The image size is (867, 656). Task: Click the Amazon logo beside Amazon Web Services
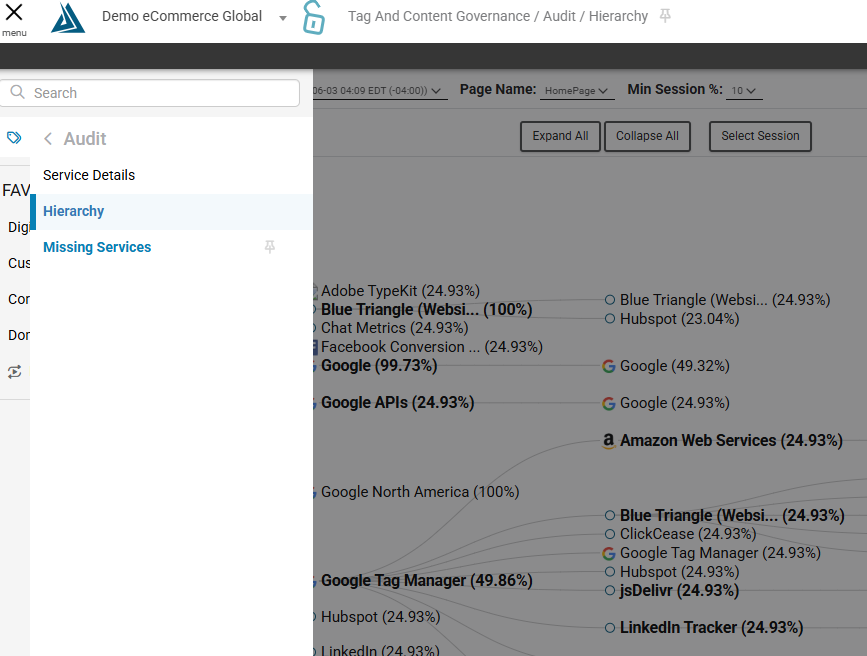(x=609, y=441)
